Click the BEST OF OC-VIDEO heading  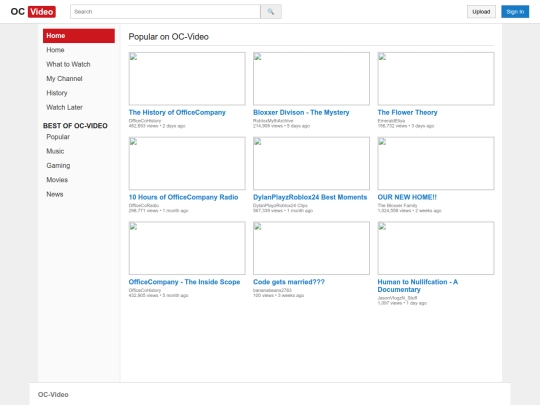75,126
